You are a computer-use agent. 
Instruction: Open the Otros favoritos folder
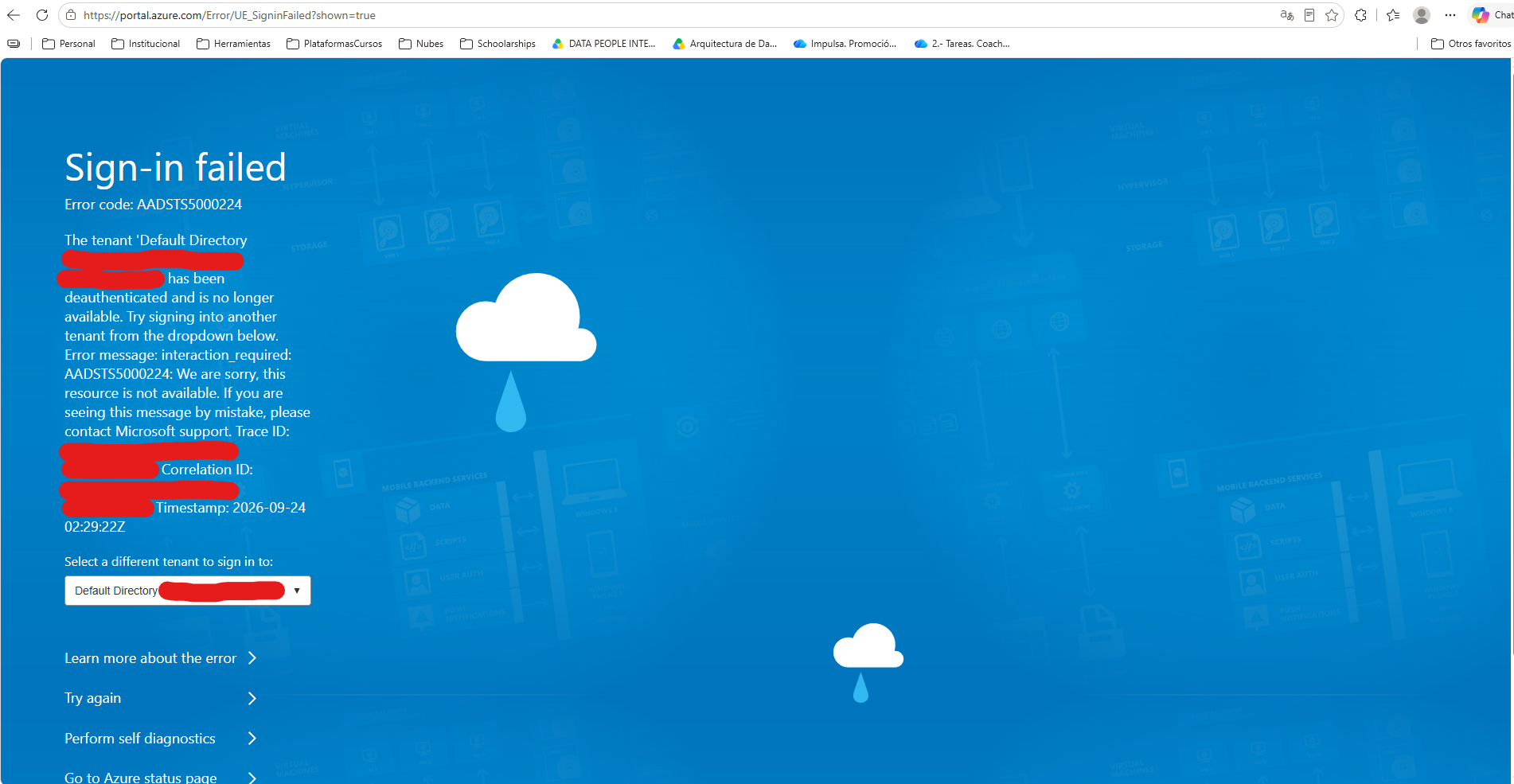[x=1470, y=44]
